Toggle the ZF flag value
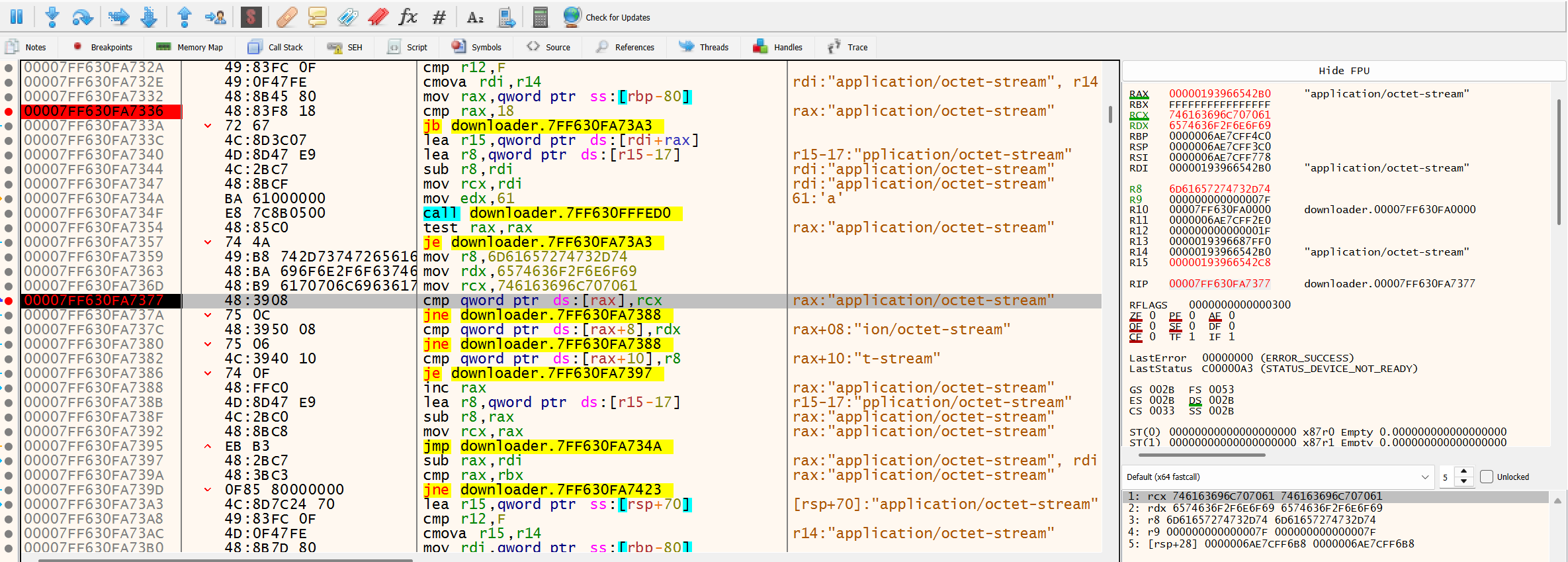The image size is (1568, 562). (1153, 316)
